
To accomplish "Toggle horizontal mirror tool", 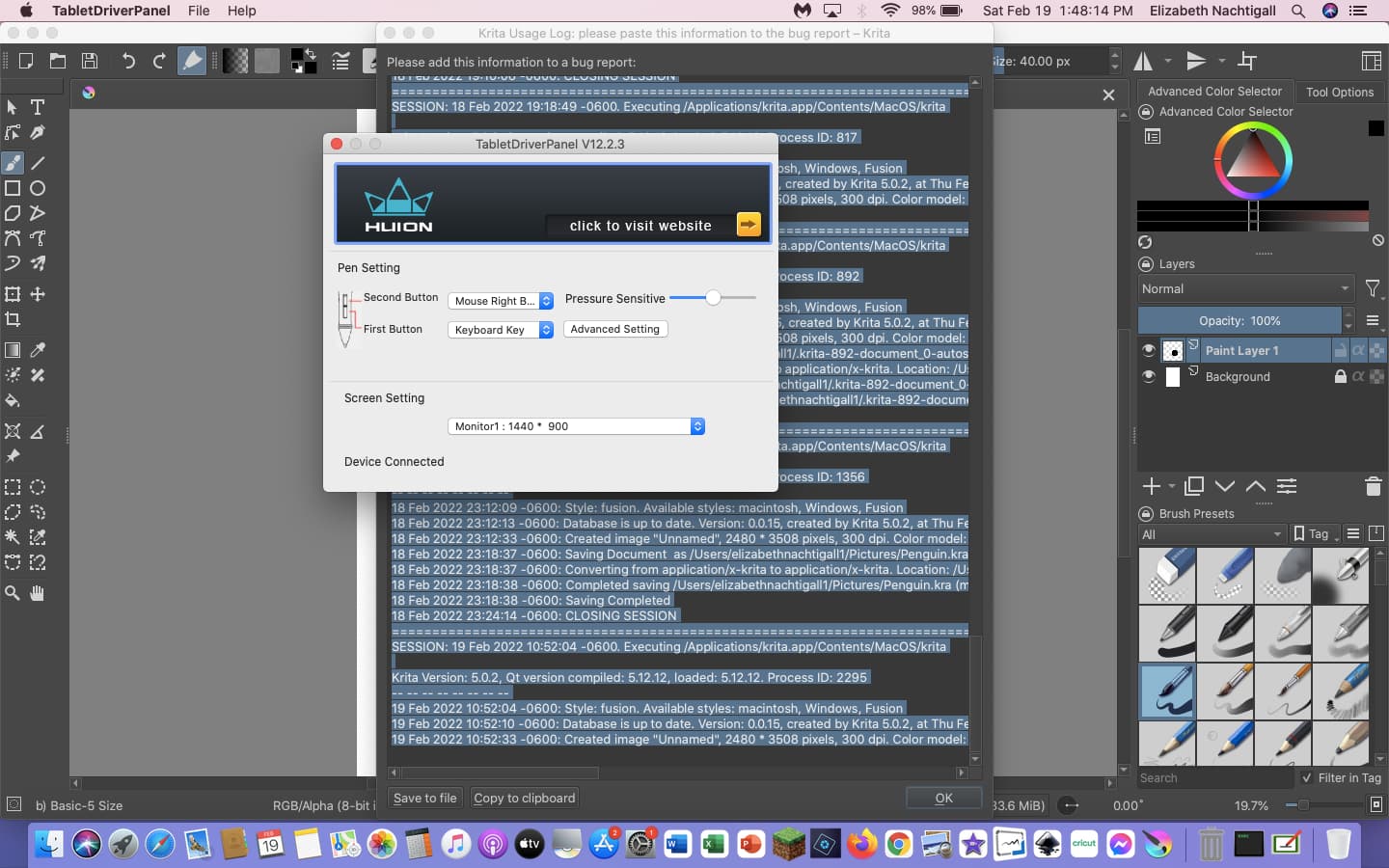I will click(x=1144, y=61).
